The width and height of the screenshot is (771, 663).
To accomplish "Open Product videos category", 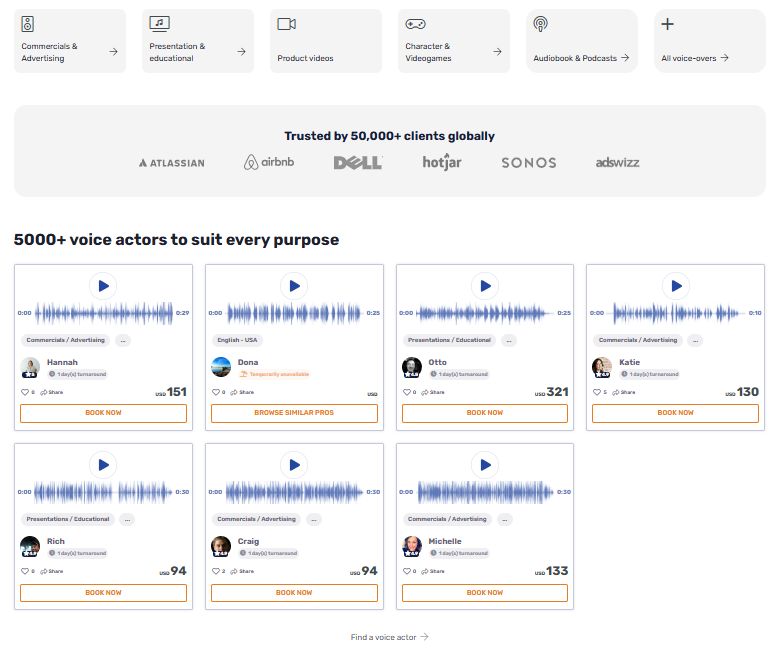I will coord(326,41).
